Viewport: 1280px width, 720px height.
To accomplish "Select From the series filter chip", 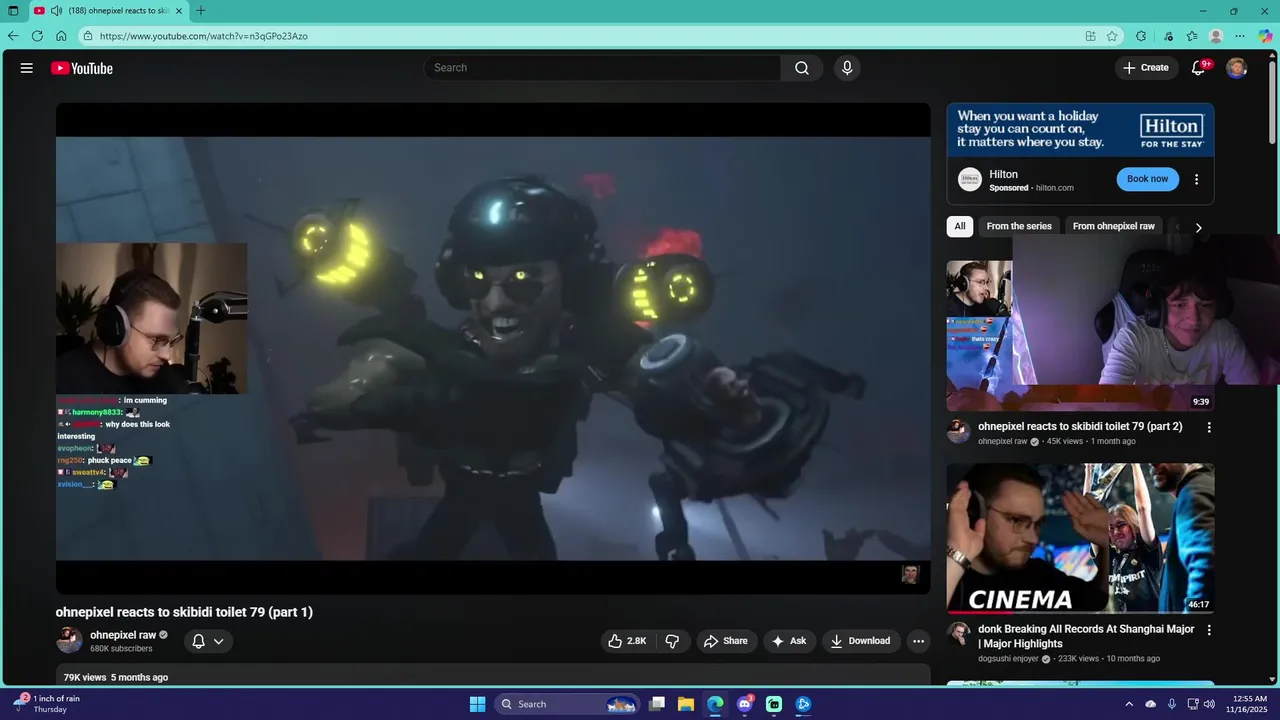I will pos(1019,226).
